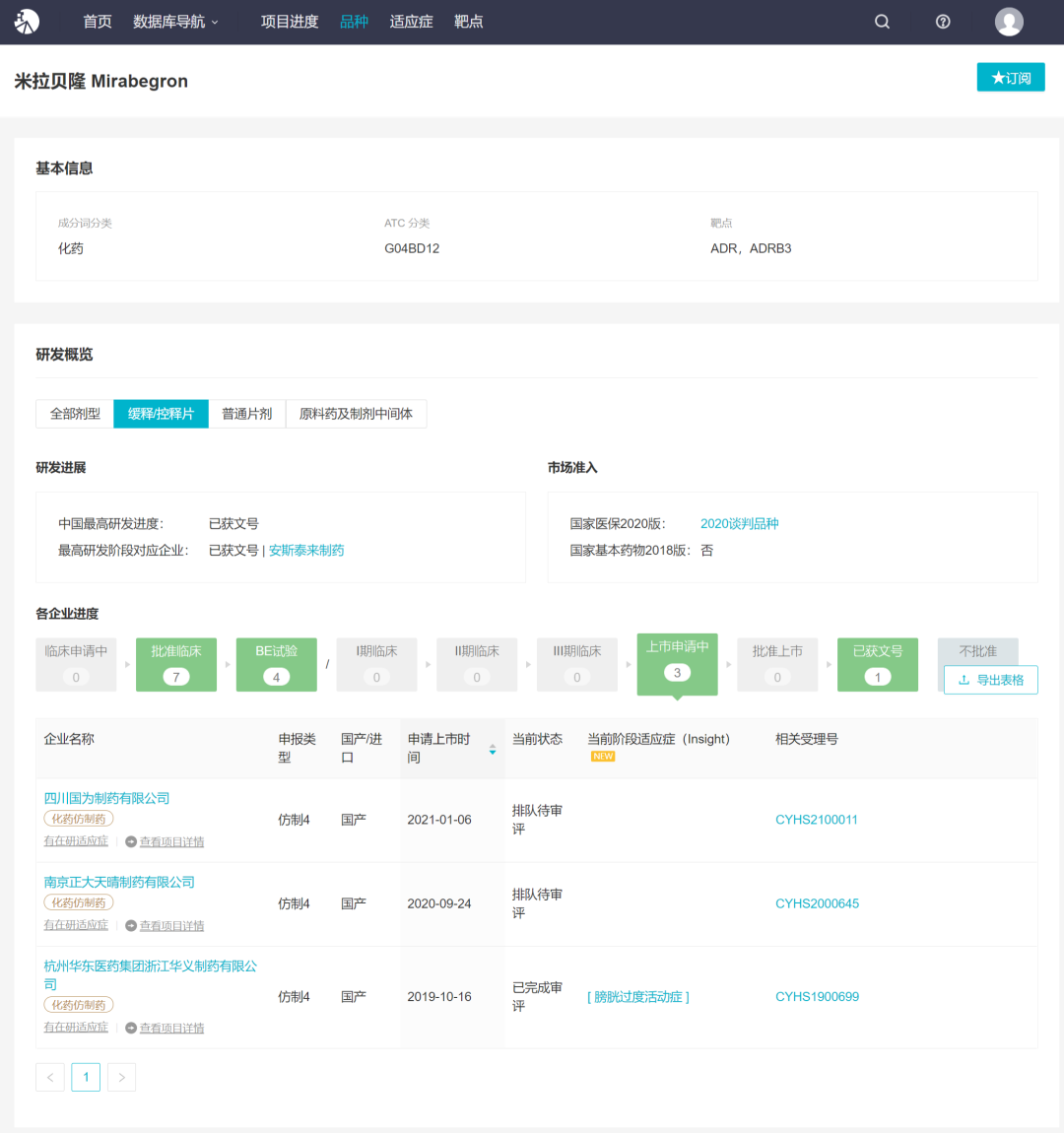1064x1133 pixels.
Task: Open the 适应症 navigation item
Action: point(411,22)
